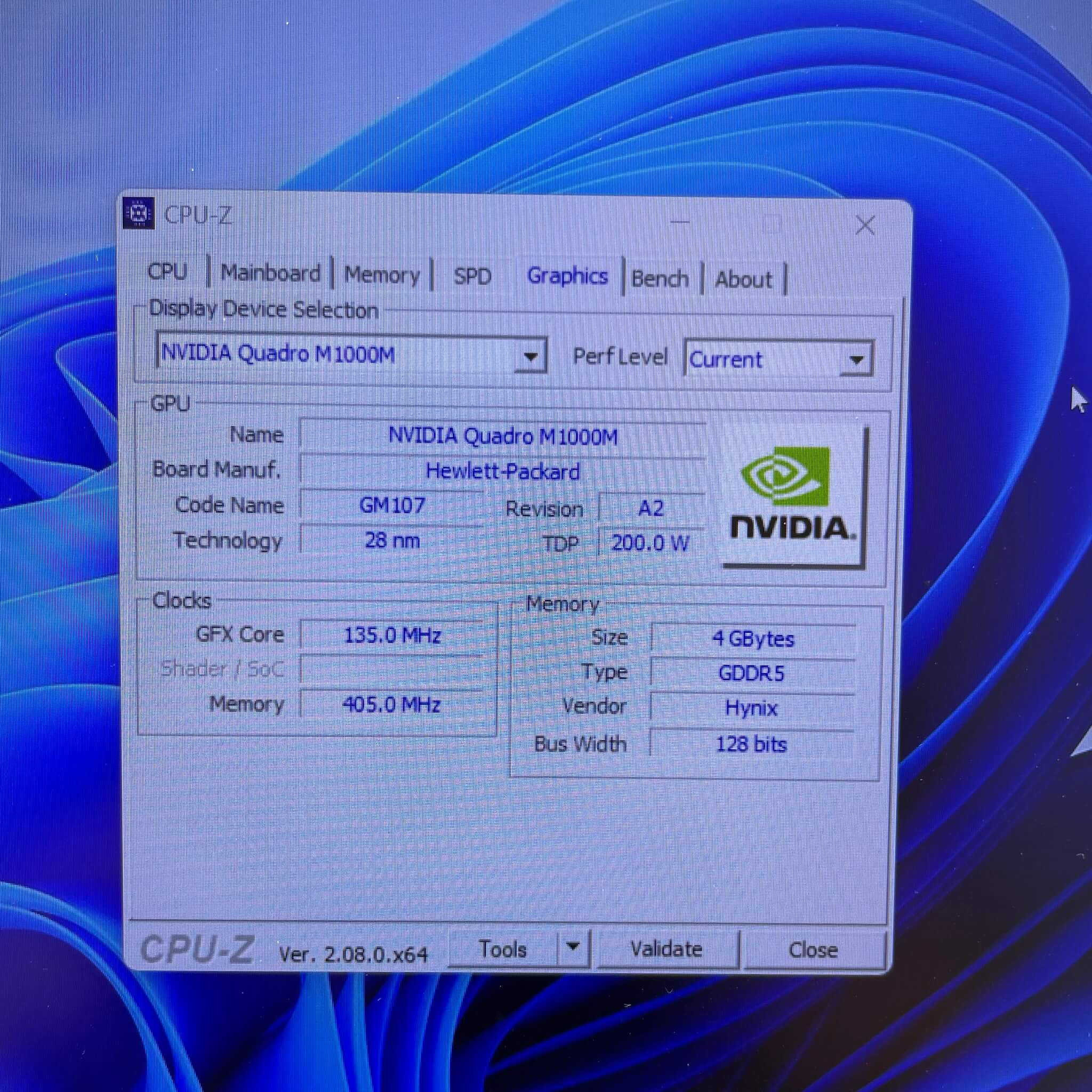Viewport: 1092px width, 1092px height.
Task: Click the 200.0 W TDP value
Action: point(651,543)
